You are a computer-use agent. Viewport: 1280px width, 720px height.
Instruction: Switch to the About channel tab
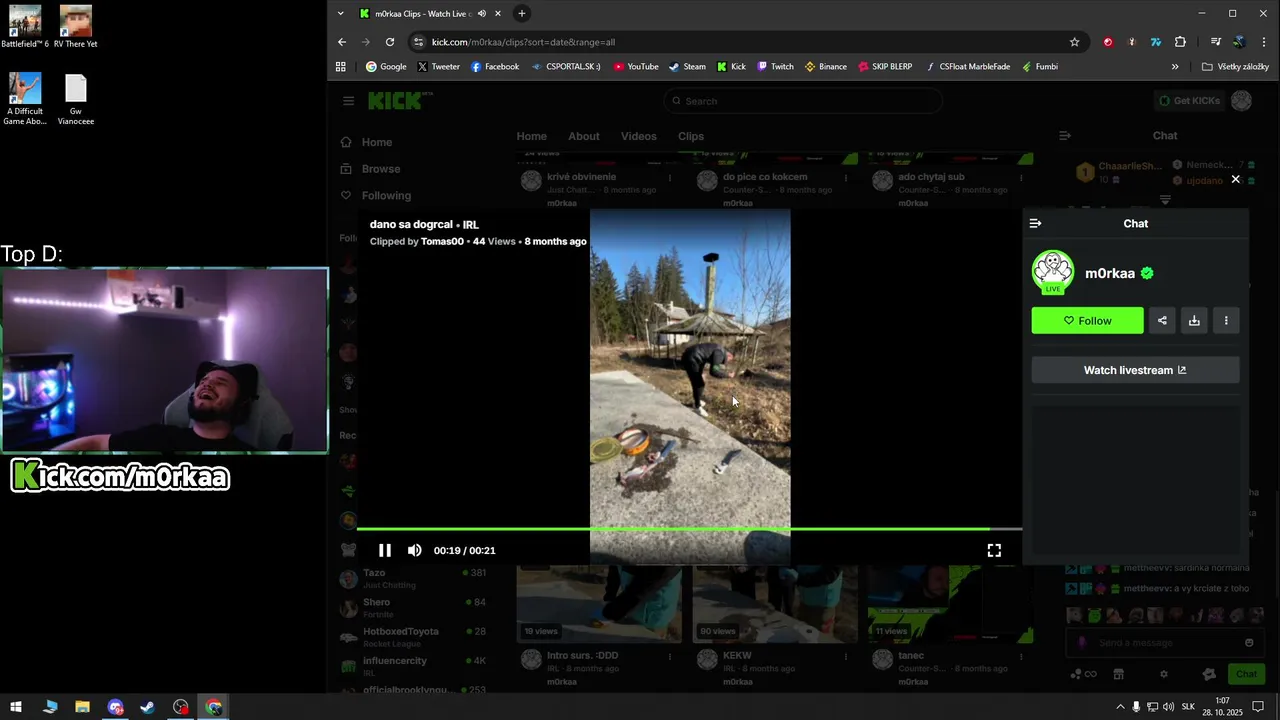pyautogui.click(x=584, y=136)
